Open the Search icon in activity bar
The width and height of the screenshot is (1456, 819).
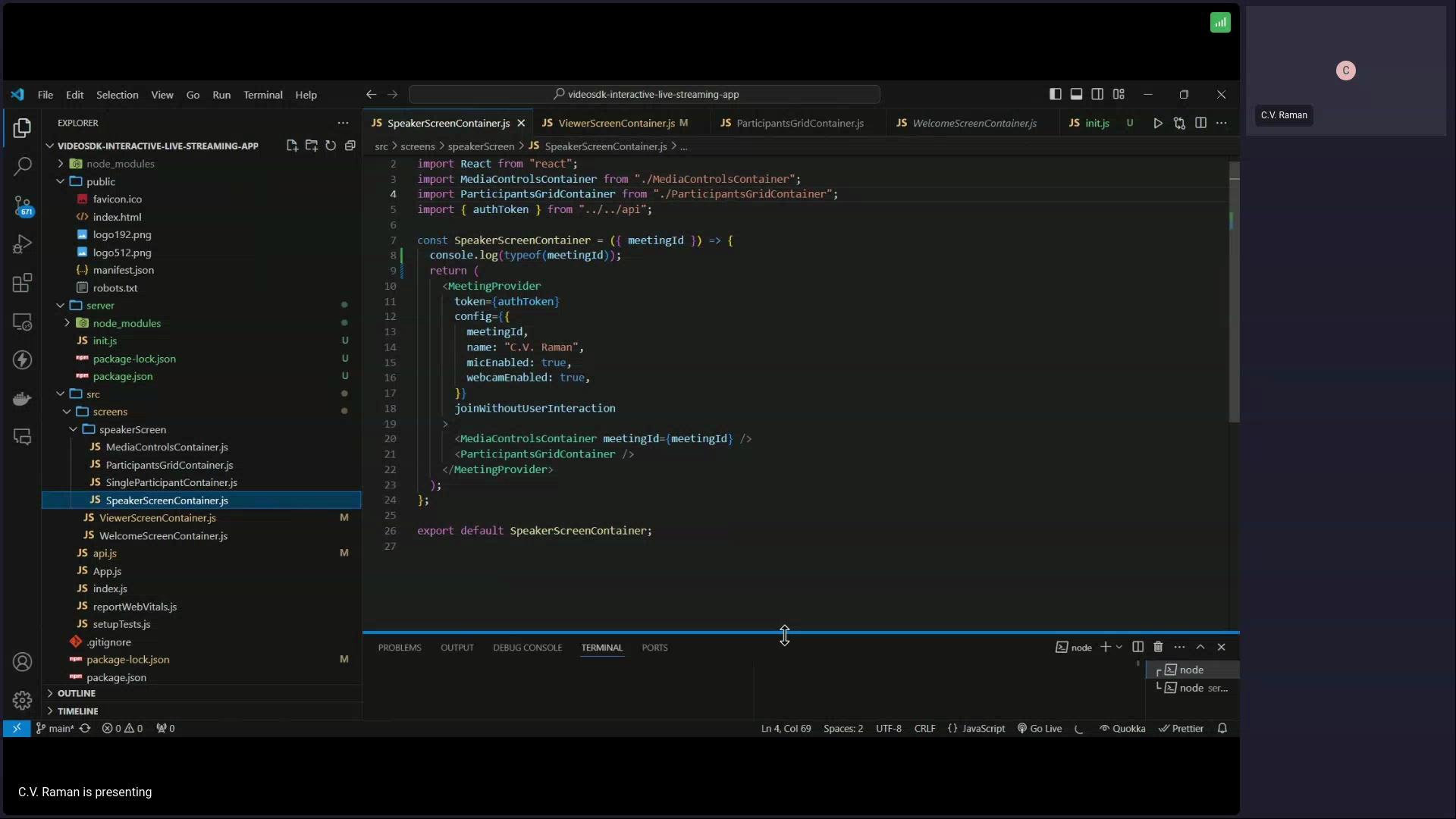[22, 166]
